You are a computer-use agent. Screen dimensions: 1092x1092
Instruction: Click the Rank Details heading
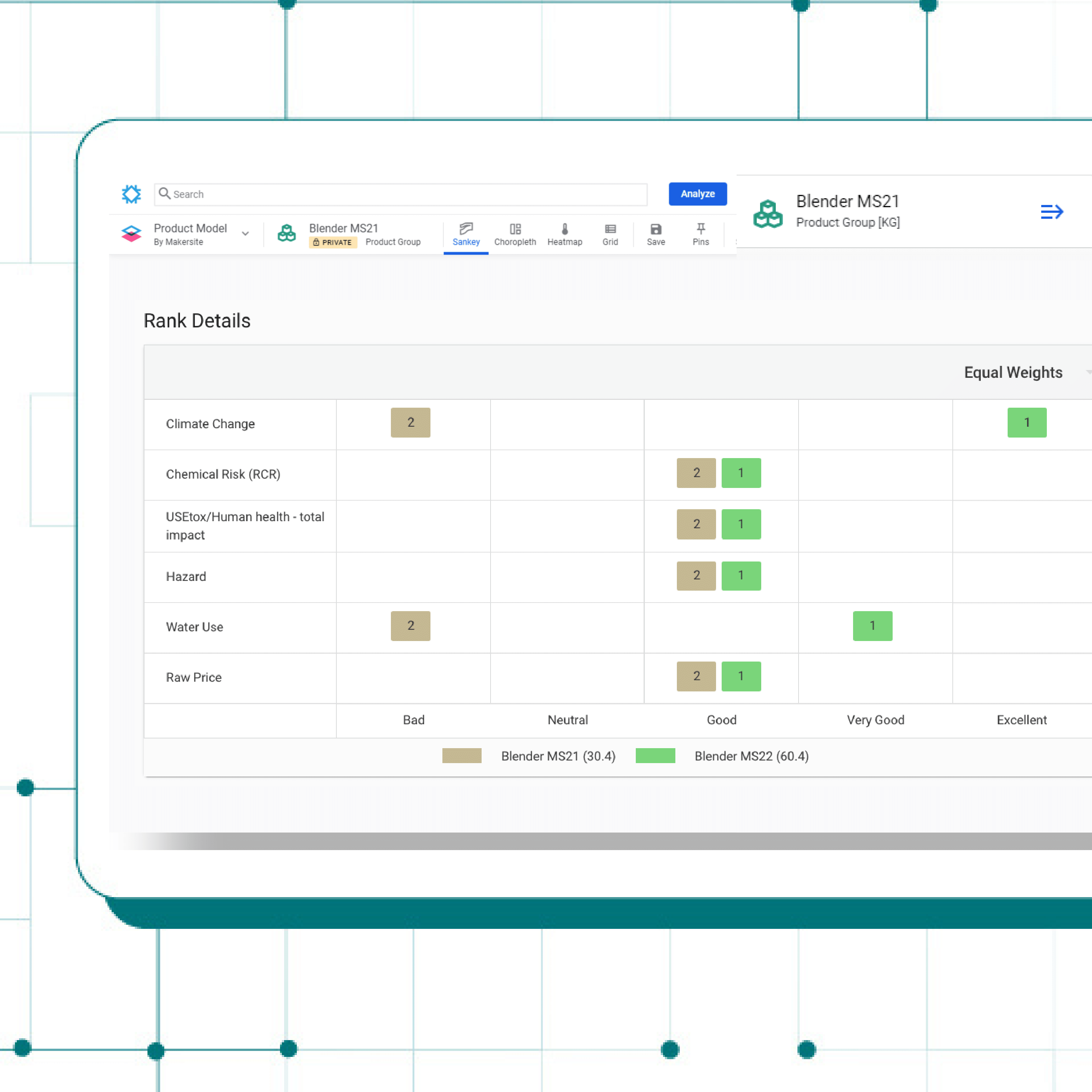coord(197,321)
